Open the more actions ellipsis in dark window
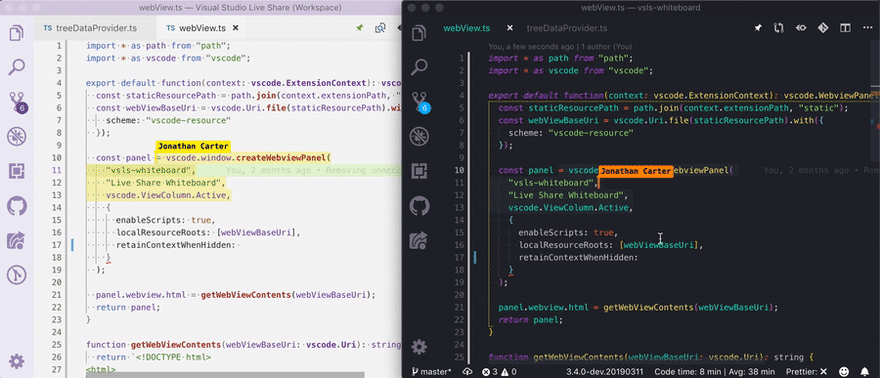Image resolution: width=880 pixels, height=378 pixels. click(x=867, y=28)
